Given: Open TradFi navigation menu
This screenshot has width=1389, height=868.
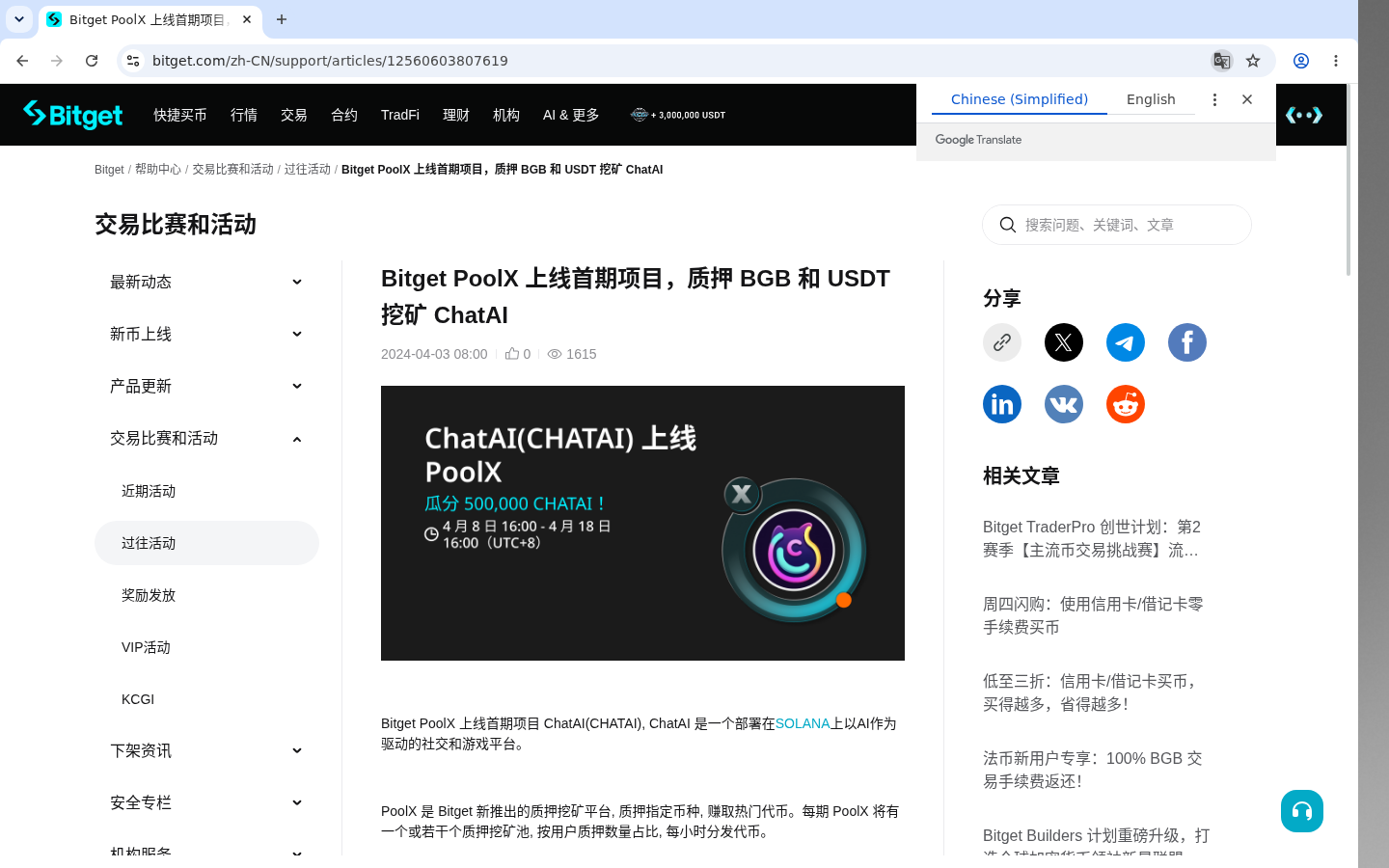Looking at the screenshot, I should 400,115.
